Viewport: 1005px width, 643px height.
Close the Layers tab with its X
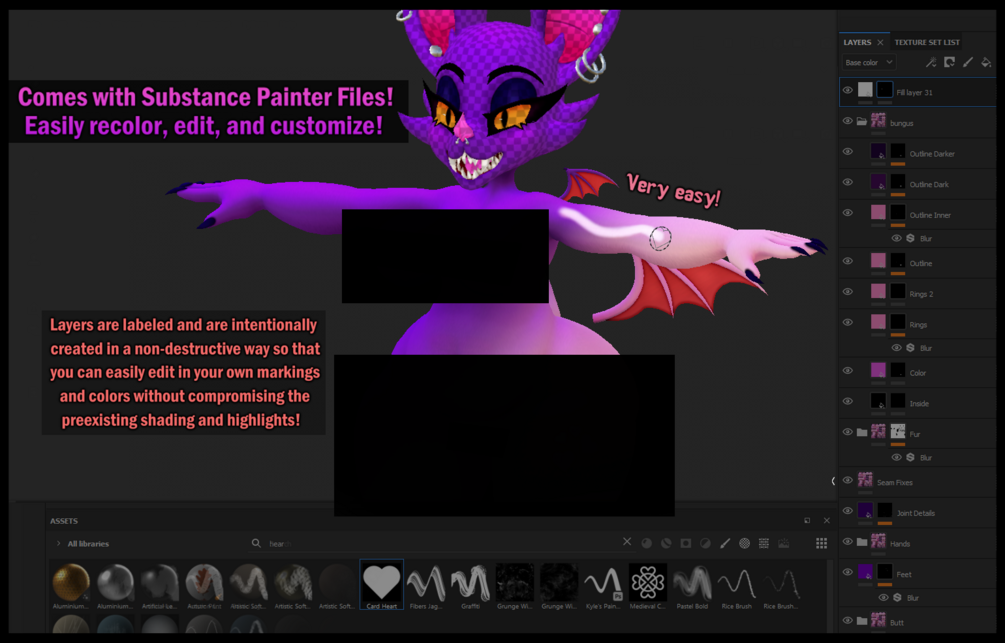point(880,42)
